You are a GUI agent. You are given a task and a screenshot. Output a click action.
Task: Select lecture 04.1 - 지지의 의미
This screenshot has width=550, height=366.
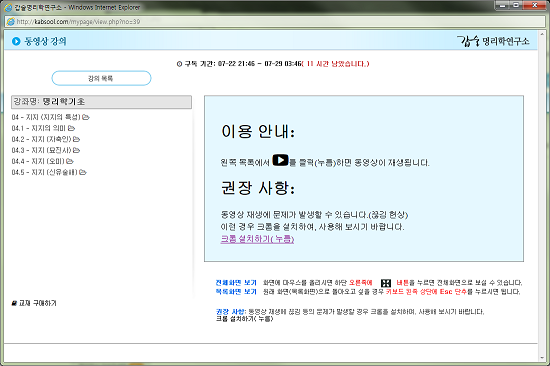pos(39,128)
